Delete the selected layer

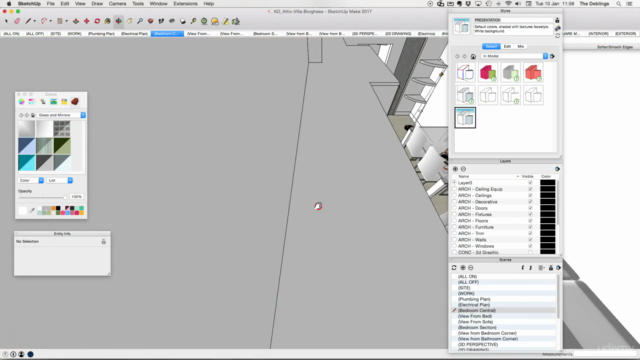pos(463,169)
